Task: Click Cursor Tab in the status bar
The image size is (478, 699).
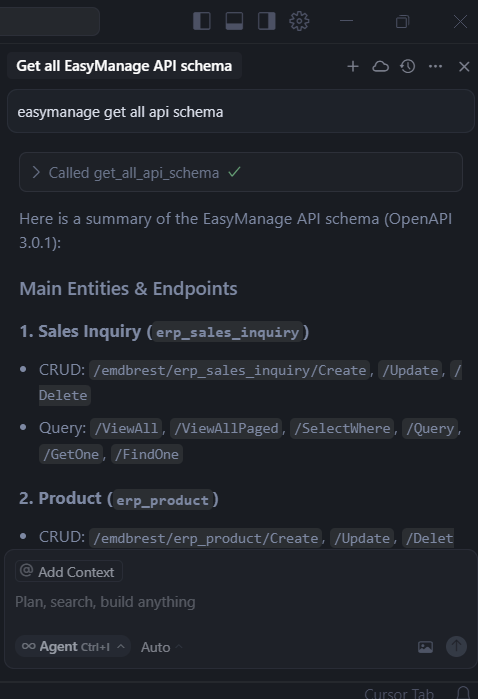Action: coord(399,693)
